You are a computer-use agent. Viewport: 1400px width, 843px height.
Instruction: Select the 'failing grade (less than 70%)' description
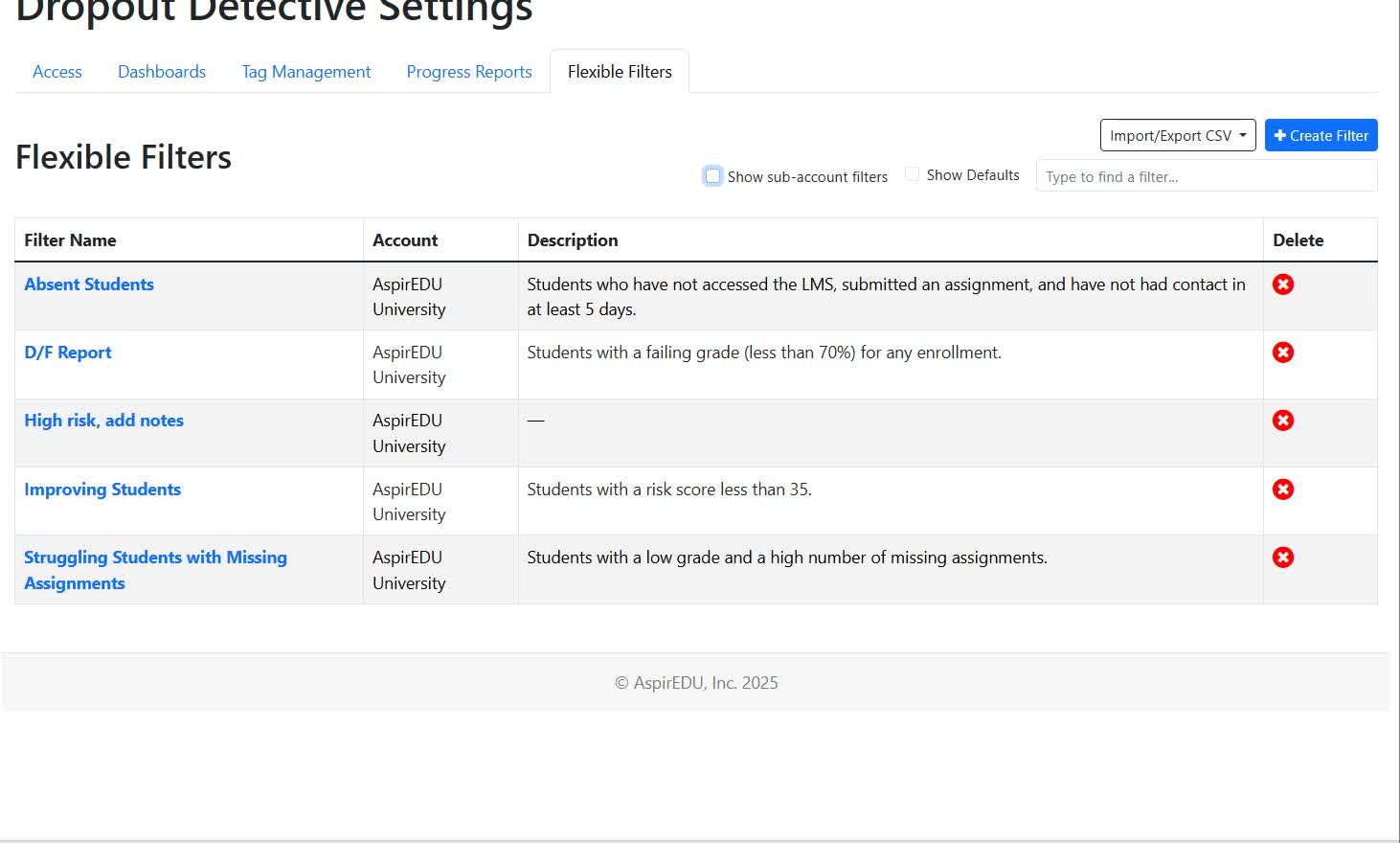[764, 353]
